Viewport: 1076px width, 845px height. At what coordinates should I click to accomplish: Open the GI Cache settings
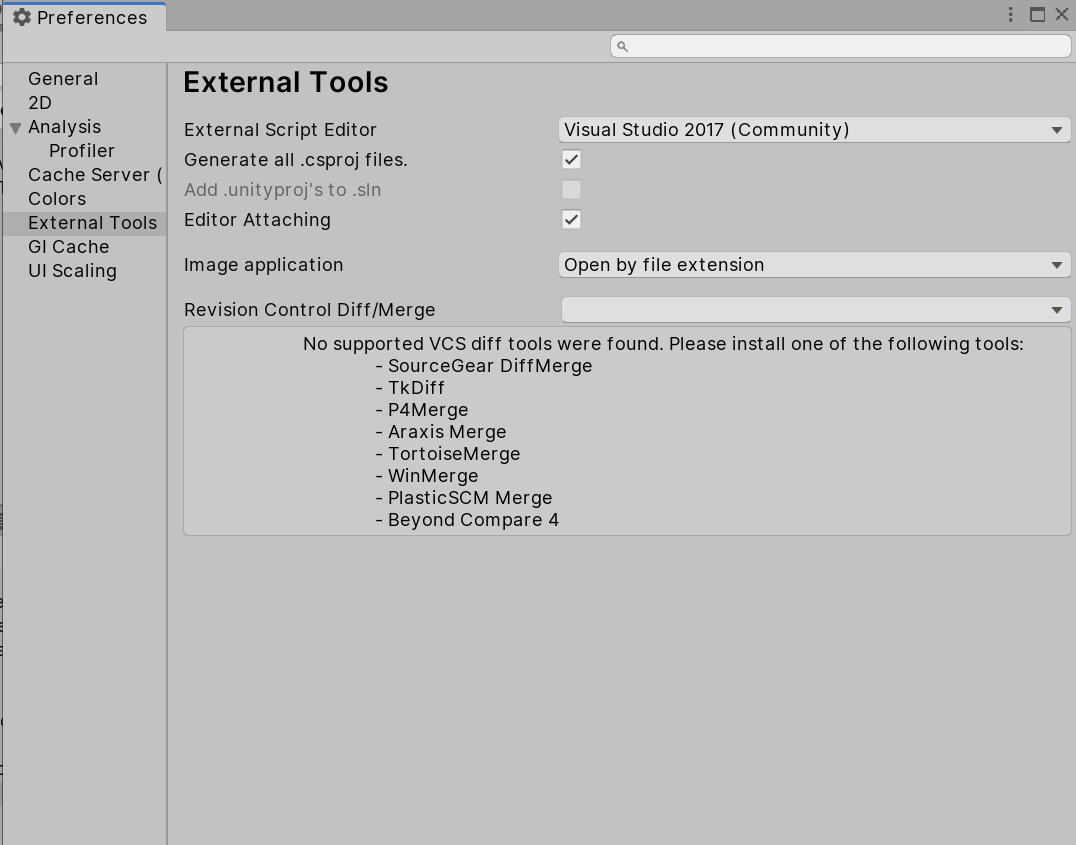pos(68,247)
